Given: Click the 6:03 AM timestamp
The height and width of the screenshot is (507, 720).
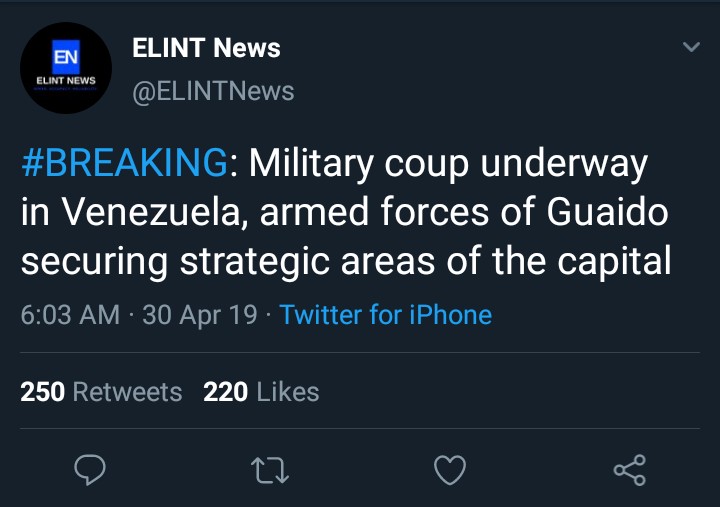Looking at the screenshot, I should click(x=70, y=315).
